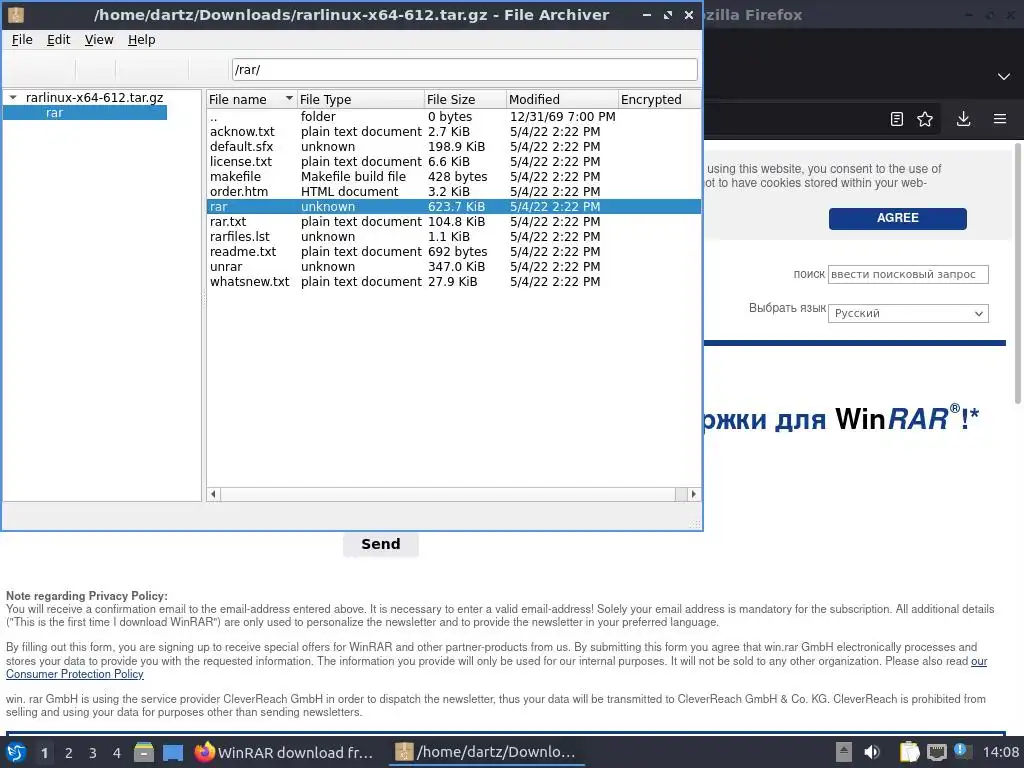Image resolution: width=1024 pixels, height=768 pixels.
Task: Open network status tray icon
Action: point(936,752)
